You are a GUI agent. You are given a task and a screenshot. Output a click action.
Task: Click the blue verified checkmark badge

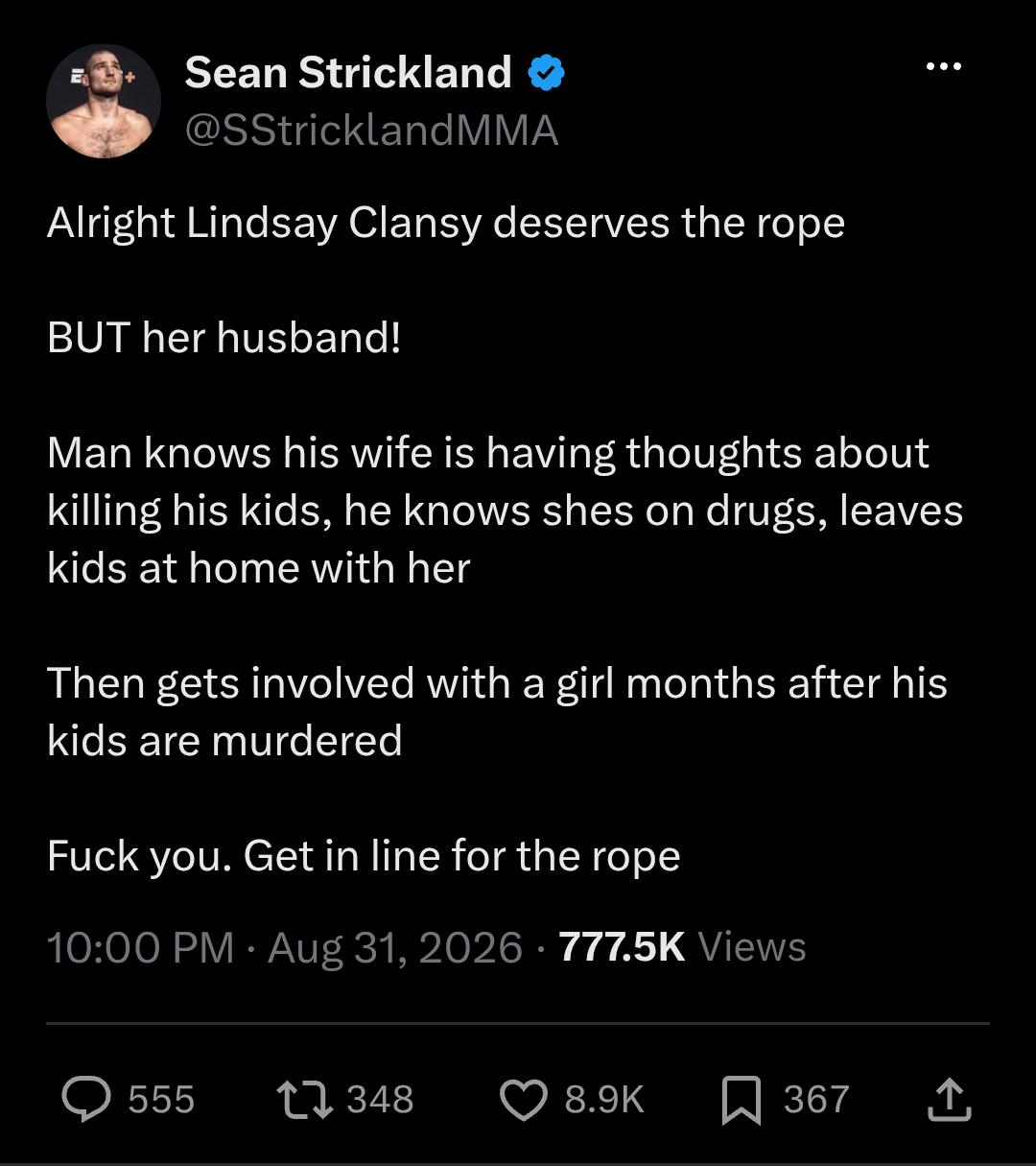[547, 73]
